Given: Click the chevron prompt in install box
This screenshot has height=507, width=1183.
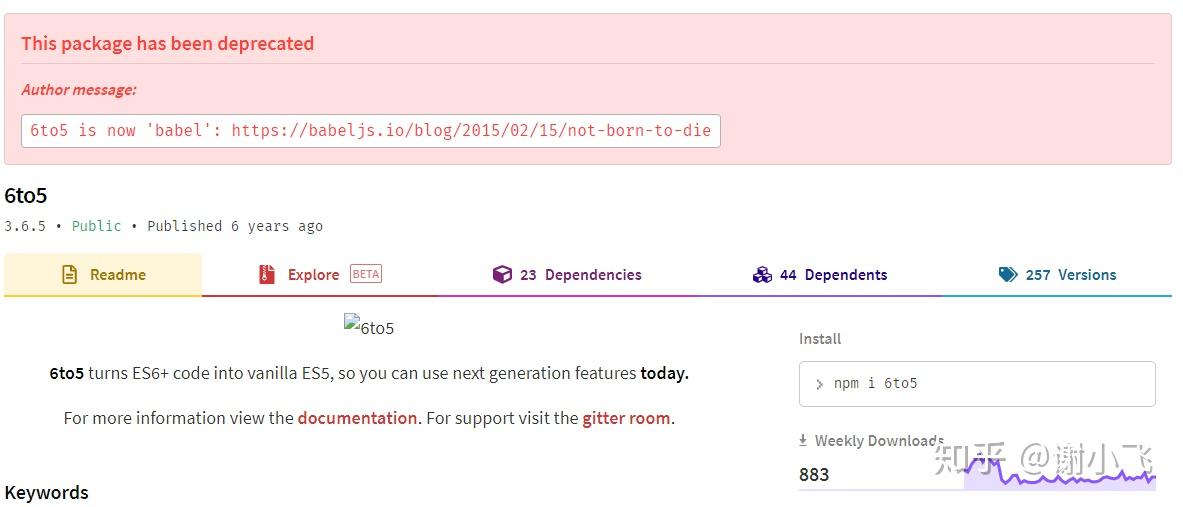Looking at the screenshot, I should tap(820, 384).
